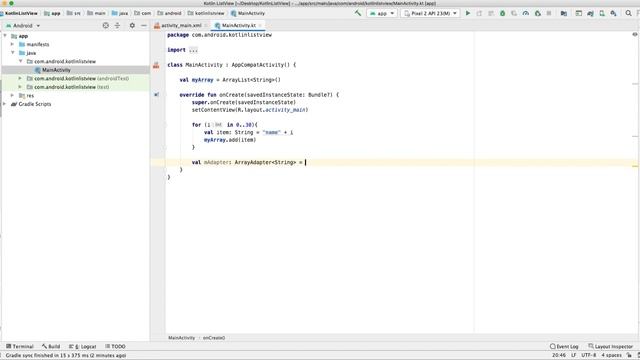The image size is (640, 360).
Task: Click the Stop square icon
Action: 549,13
